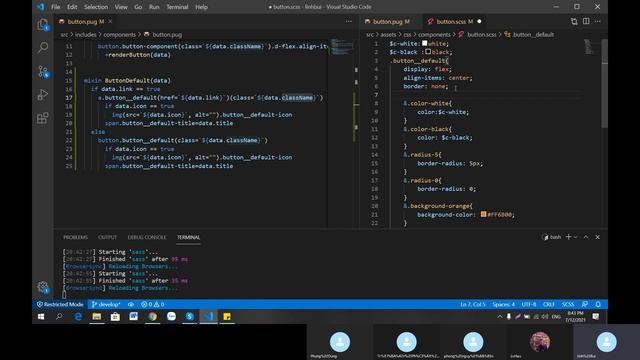The height and width of the screenshot is (360, 640).
Task: Open notifications bell in status bar
Action: pyautogui.click(x=598, y=304)
